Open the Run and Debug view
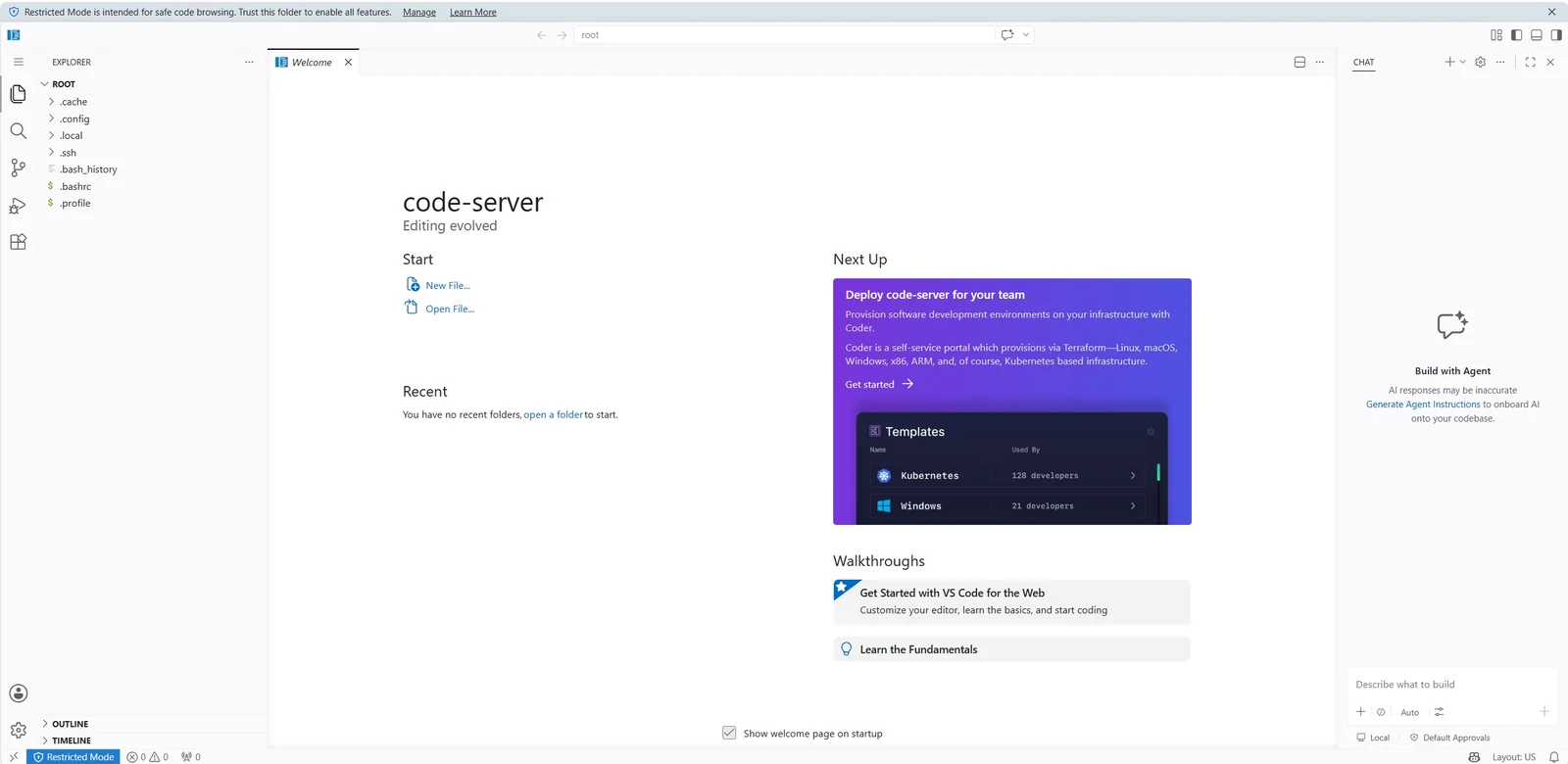Image resolution: width=1568 pixels, height=764 pixels. (x=18, y=206)
